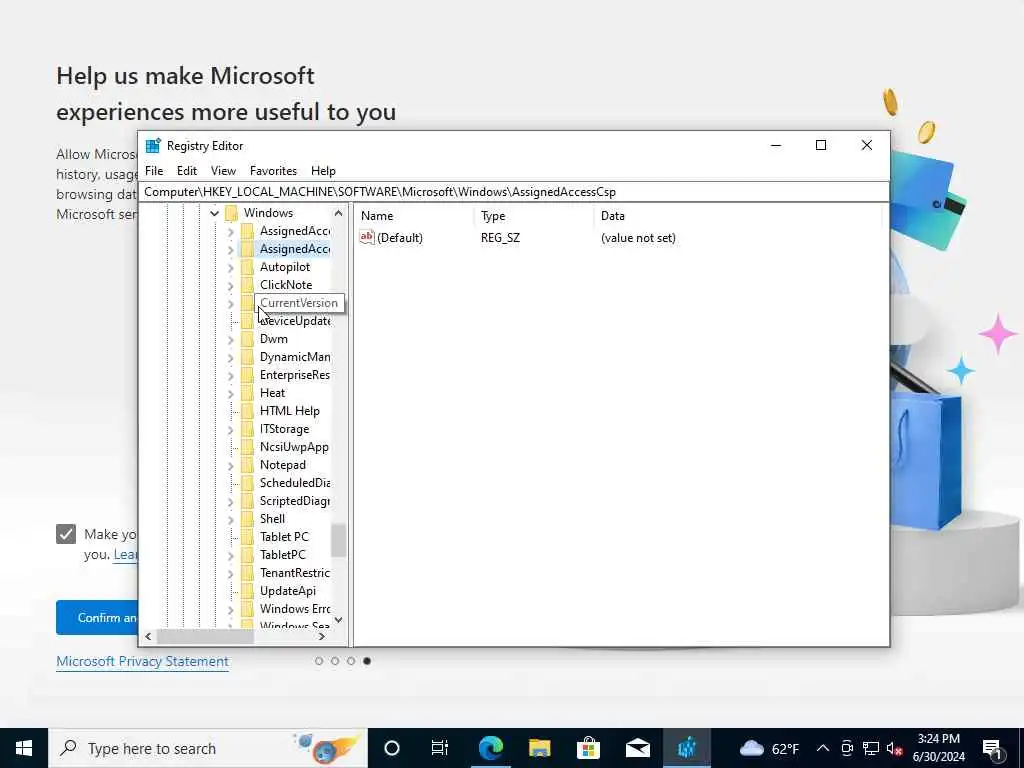Expand the Autopilot key
Image resolution: width=1024 pixels, height=768 pixels.
[231, 267]
